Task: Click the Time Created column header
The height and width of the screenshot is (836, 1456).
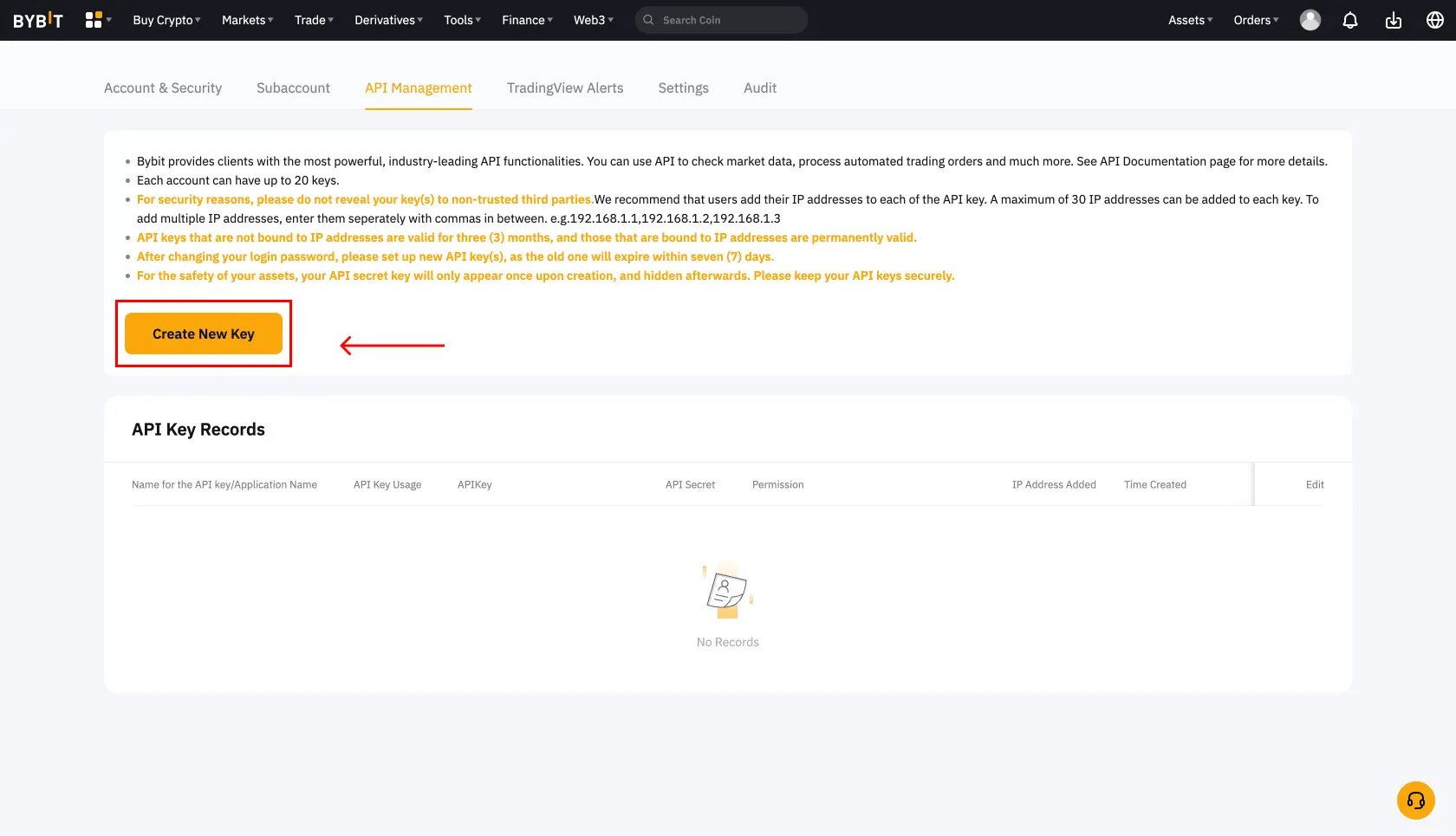Action: 1154,484
